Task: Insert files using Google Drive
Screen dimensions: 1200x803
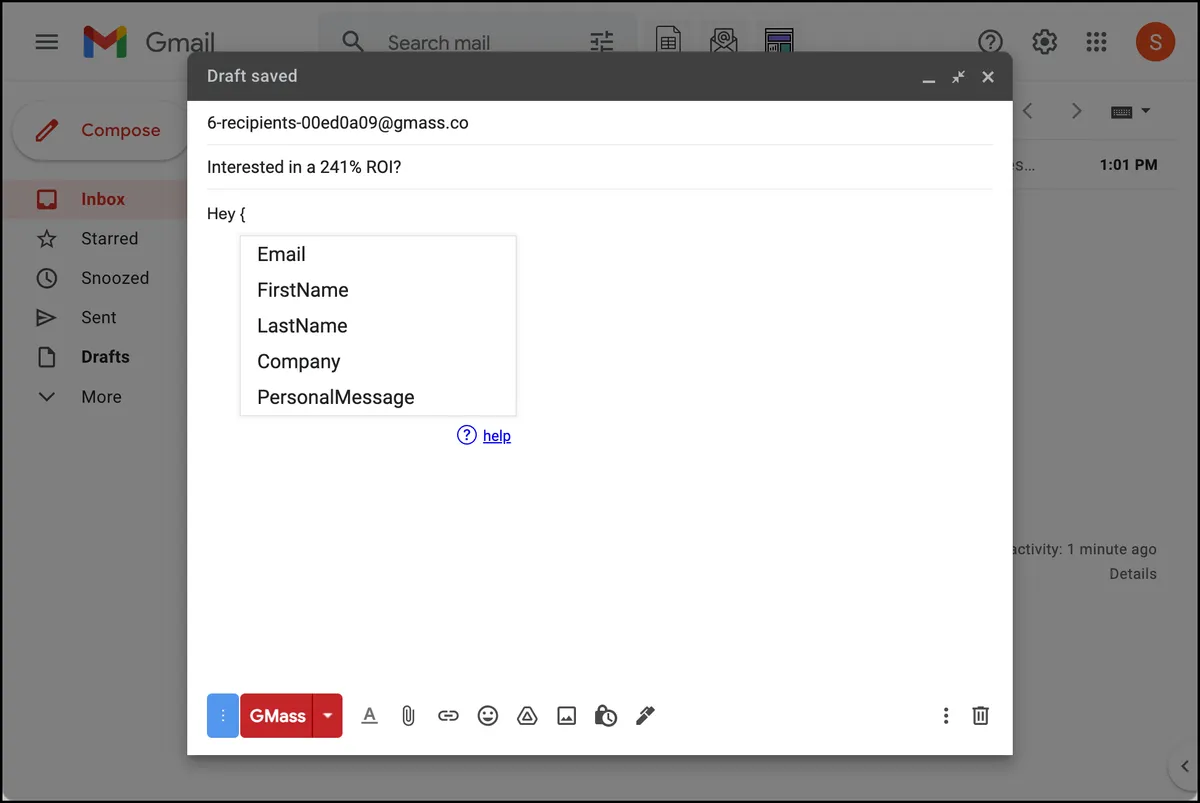Action: coord(527,716)
